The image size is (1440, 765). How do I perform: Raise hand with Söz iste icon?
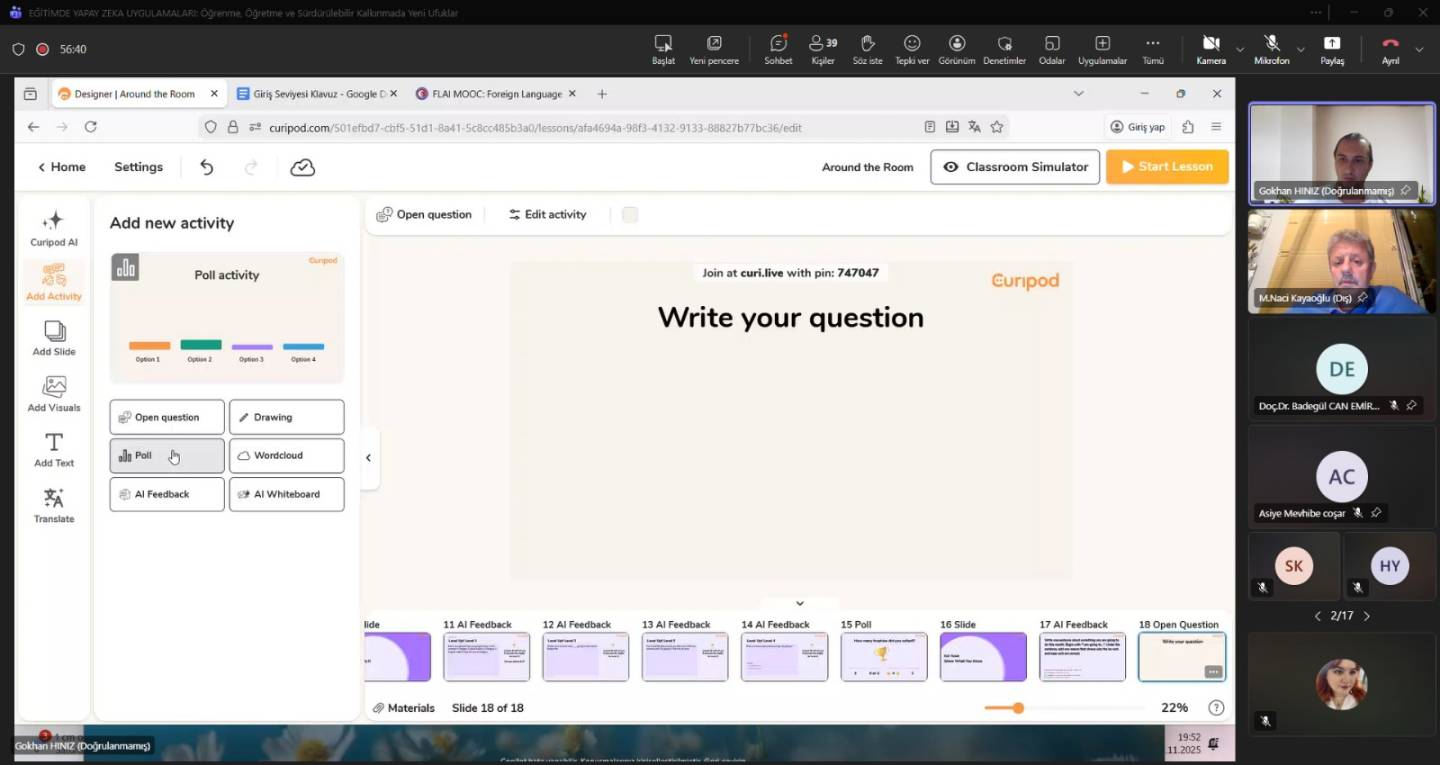867,48
